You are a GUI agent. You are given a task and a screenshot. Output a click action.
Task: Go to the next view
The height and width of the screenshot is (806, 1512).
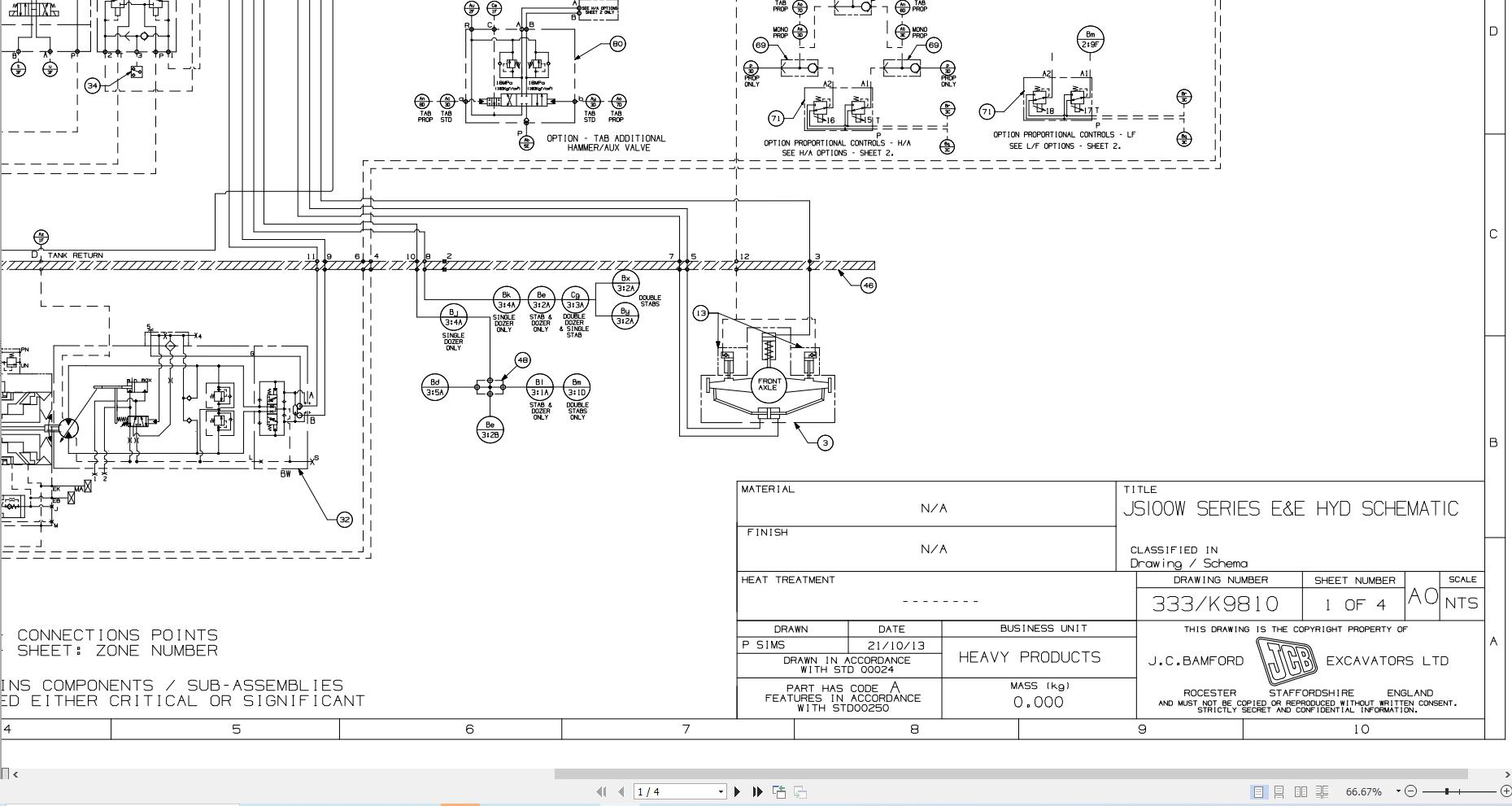click(x=799, y=791)
